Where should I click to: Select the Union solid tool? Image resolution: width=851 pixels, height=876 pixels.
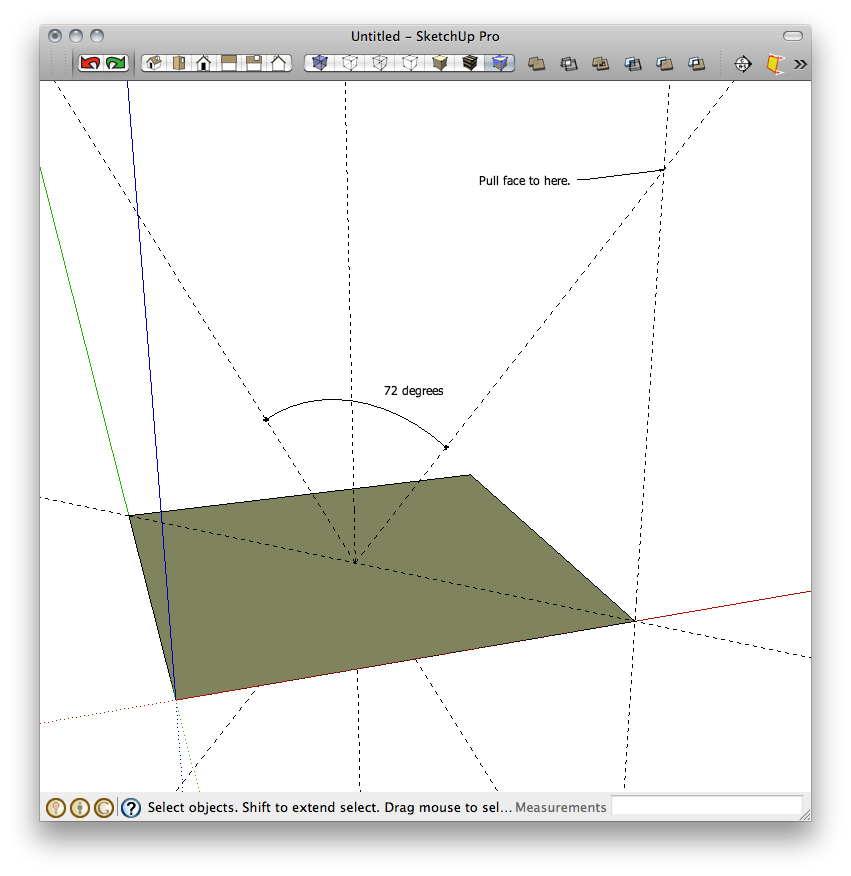click(x=601, y=64)
